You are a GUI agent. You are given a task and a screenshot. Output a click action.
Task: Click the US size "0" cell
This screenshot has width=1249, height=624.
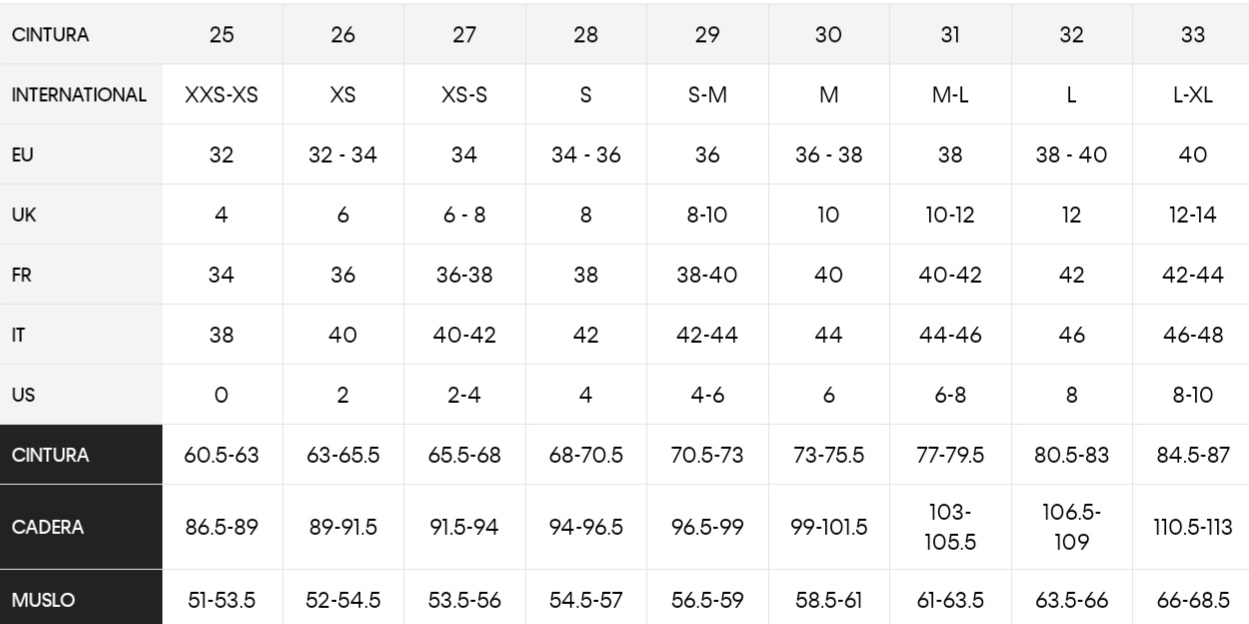click(222, 395)
